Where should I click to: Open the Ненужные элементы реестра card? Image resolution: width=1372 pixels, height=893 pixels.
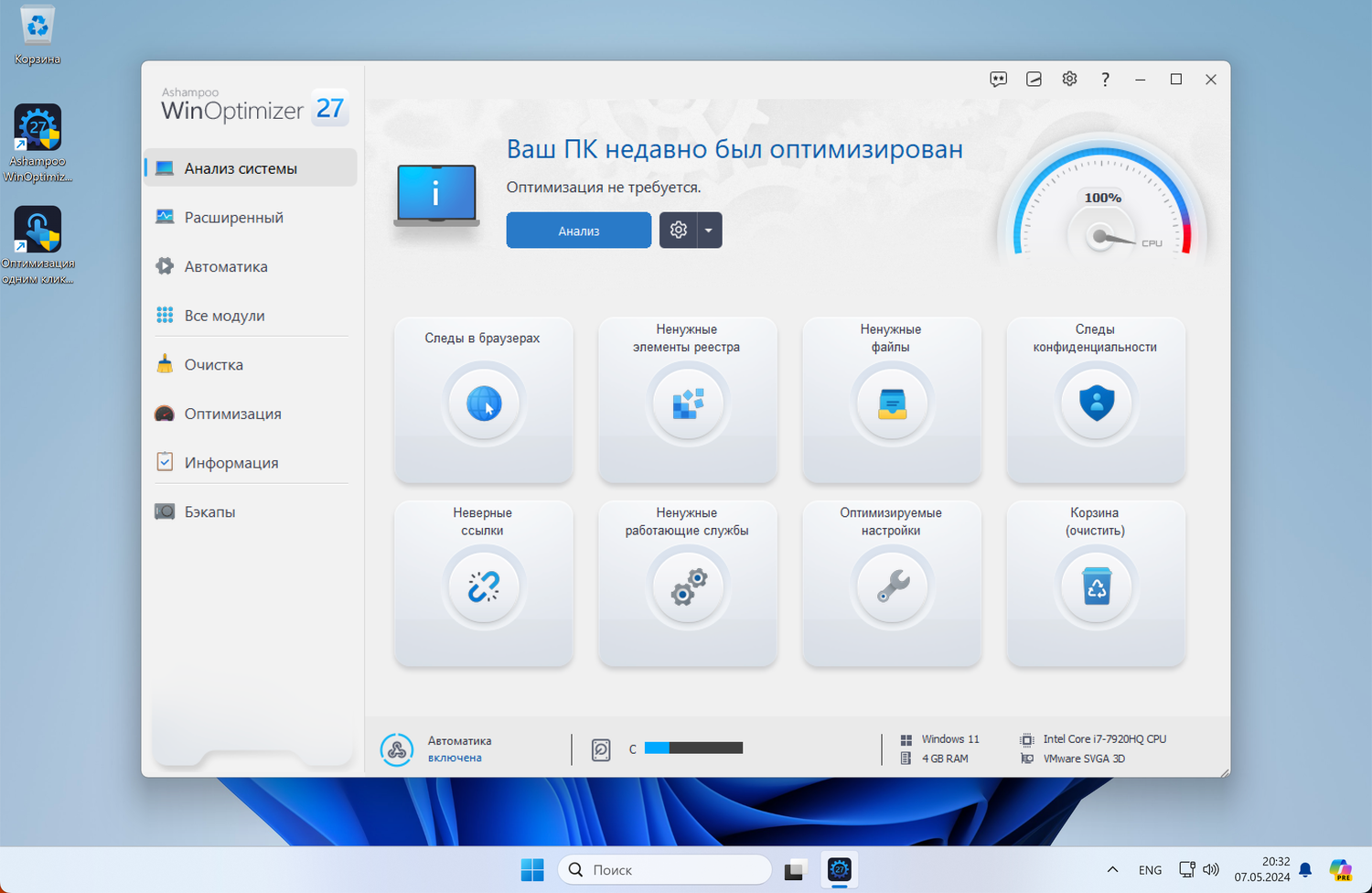688,400
